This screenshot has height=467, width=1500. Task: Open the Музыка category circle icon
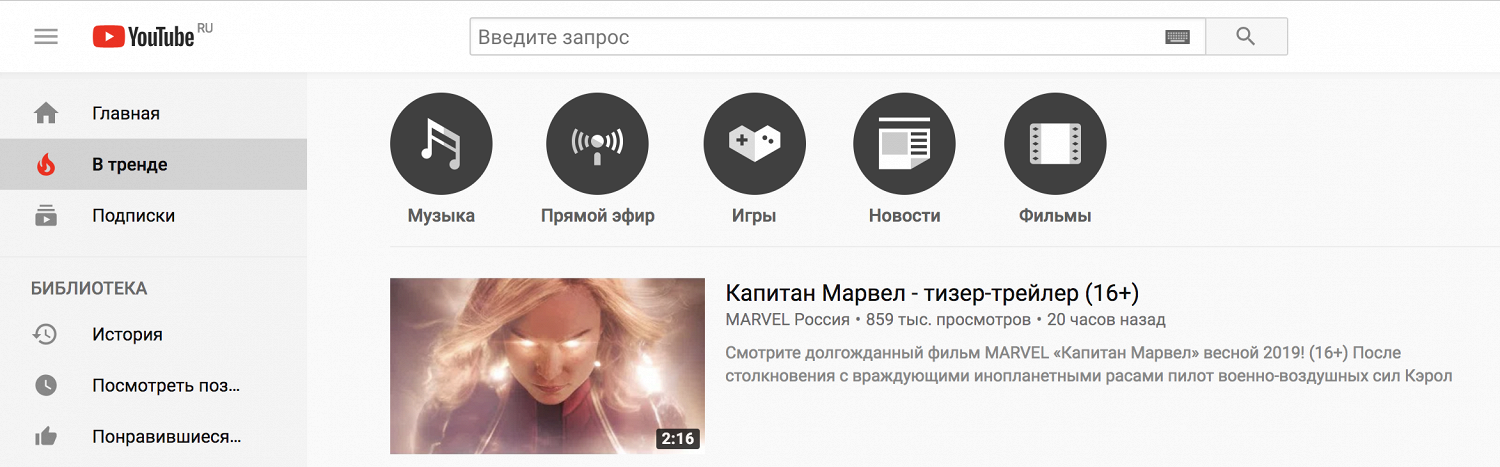coord(441,145)
